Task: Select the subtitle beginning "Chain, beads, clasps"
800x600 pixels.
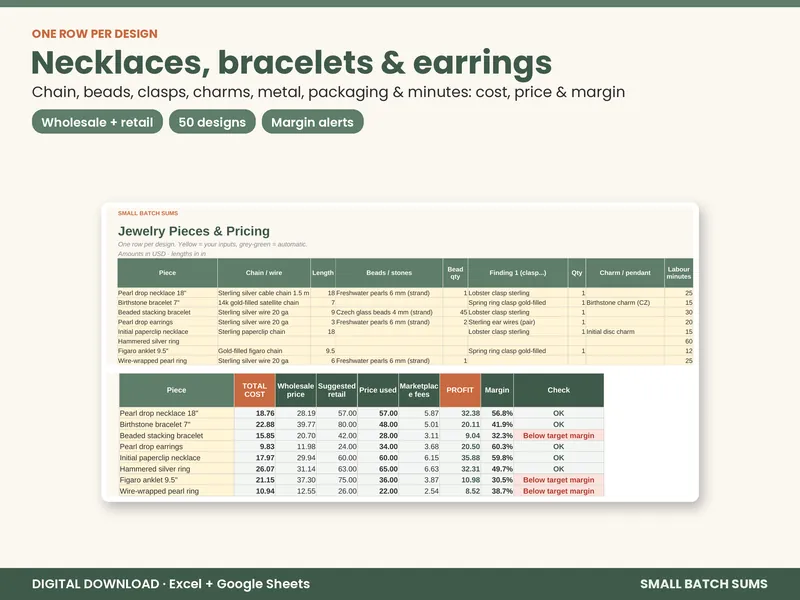Action: 328,92
